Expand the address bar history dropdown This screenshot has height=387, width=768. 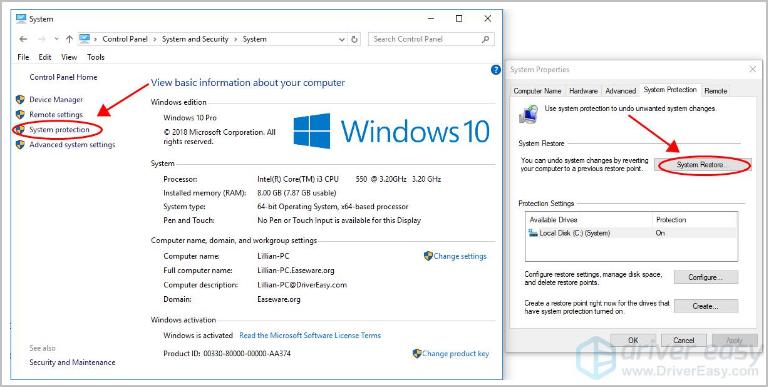click(342, 39)
